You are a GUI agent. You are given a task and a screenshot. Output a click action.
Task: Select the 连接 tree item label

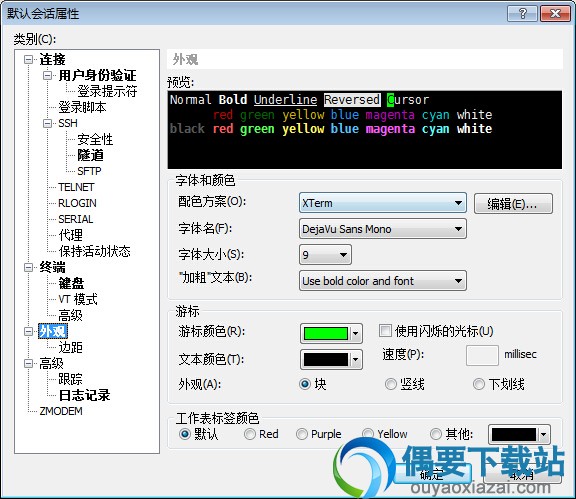click(x=52, y=60)
